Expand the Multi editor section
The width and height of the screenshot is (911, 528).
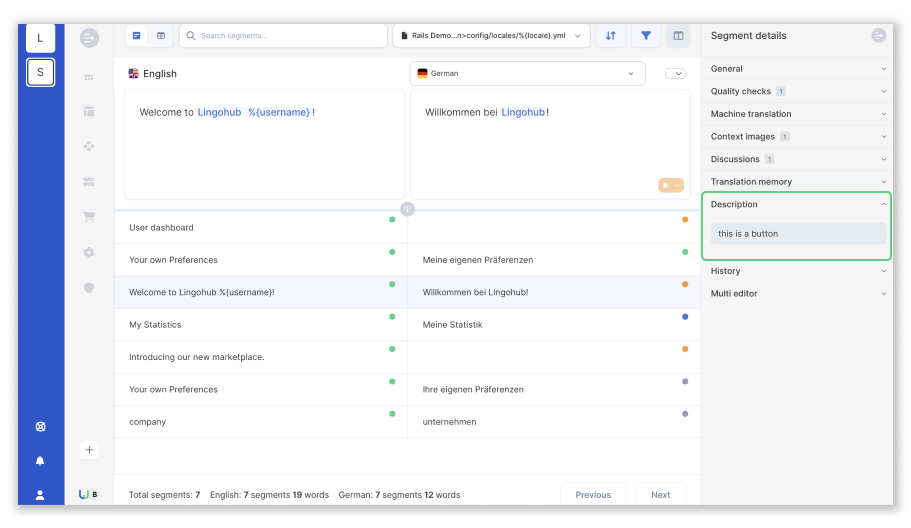[x=797, y=293]
